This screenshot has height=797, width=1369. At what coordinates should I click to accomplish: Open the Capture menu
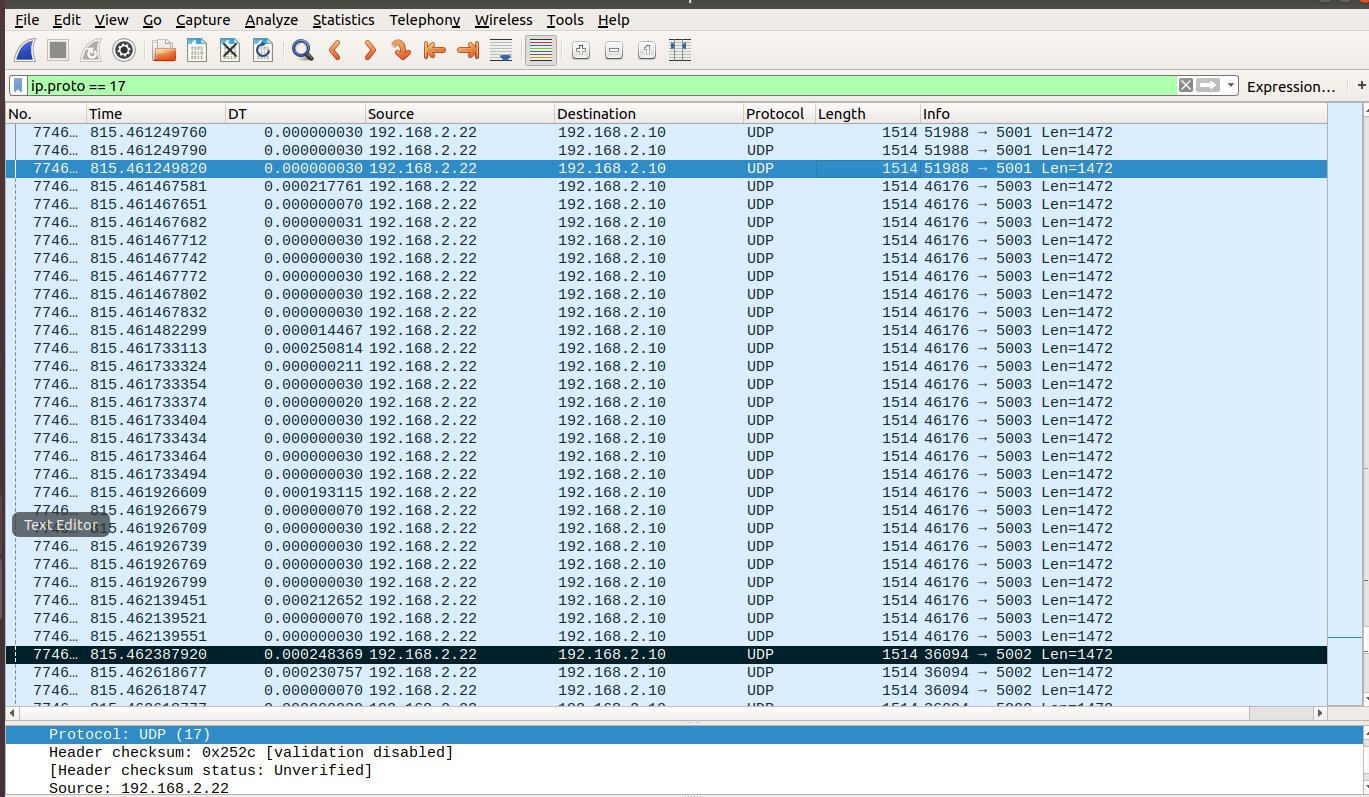(x=203, y=20)
